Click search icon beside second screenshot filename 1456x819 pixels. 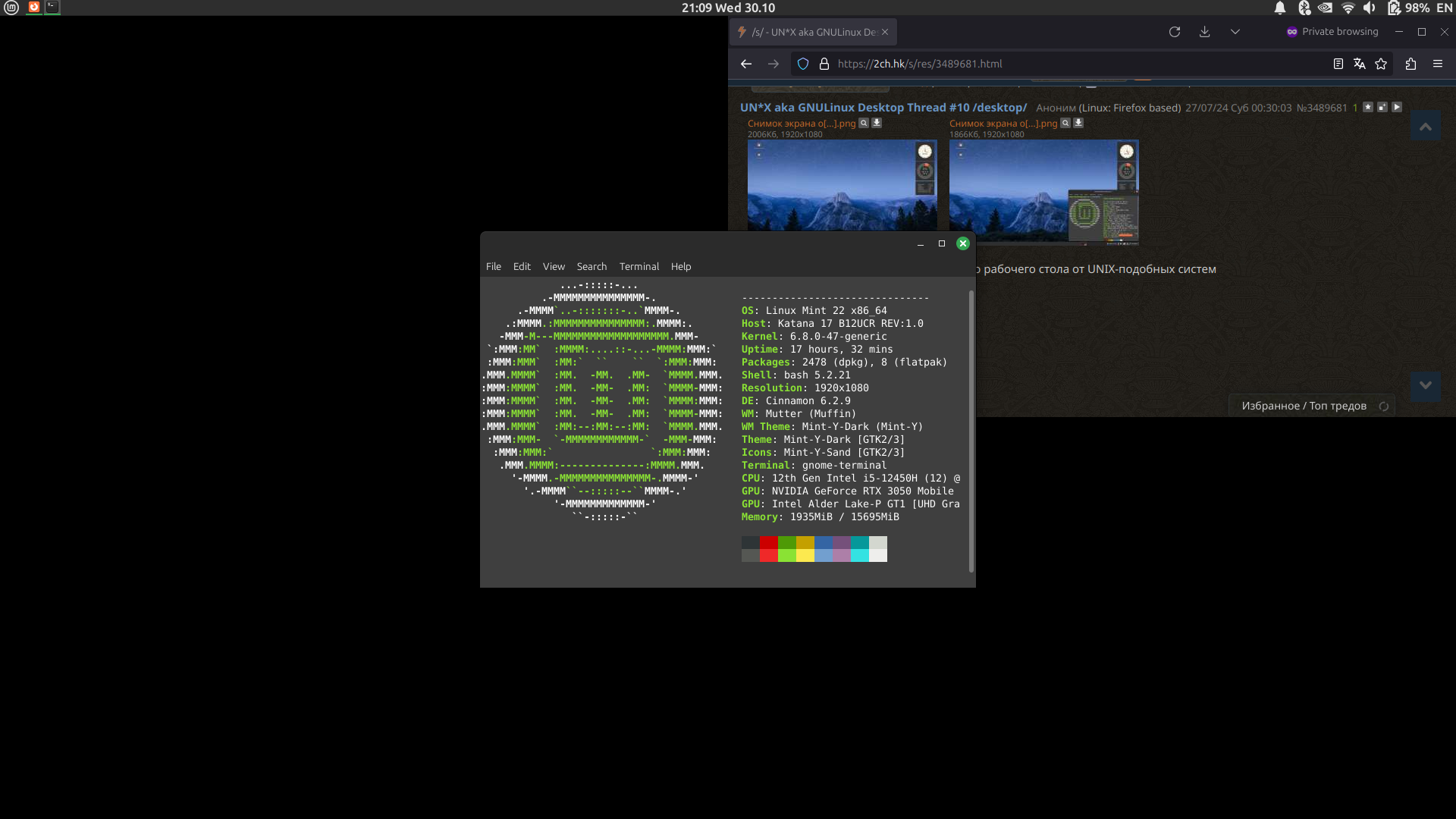point(1065,123)
